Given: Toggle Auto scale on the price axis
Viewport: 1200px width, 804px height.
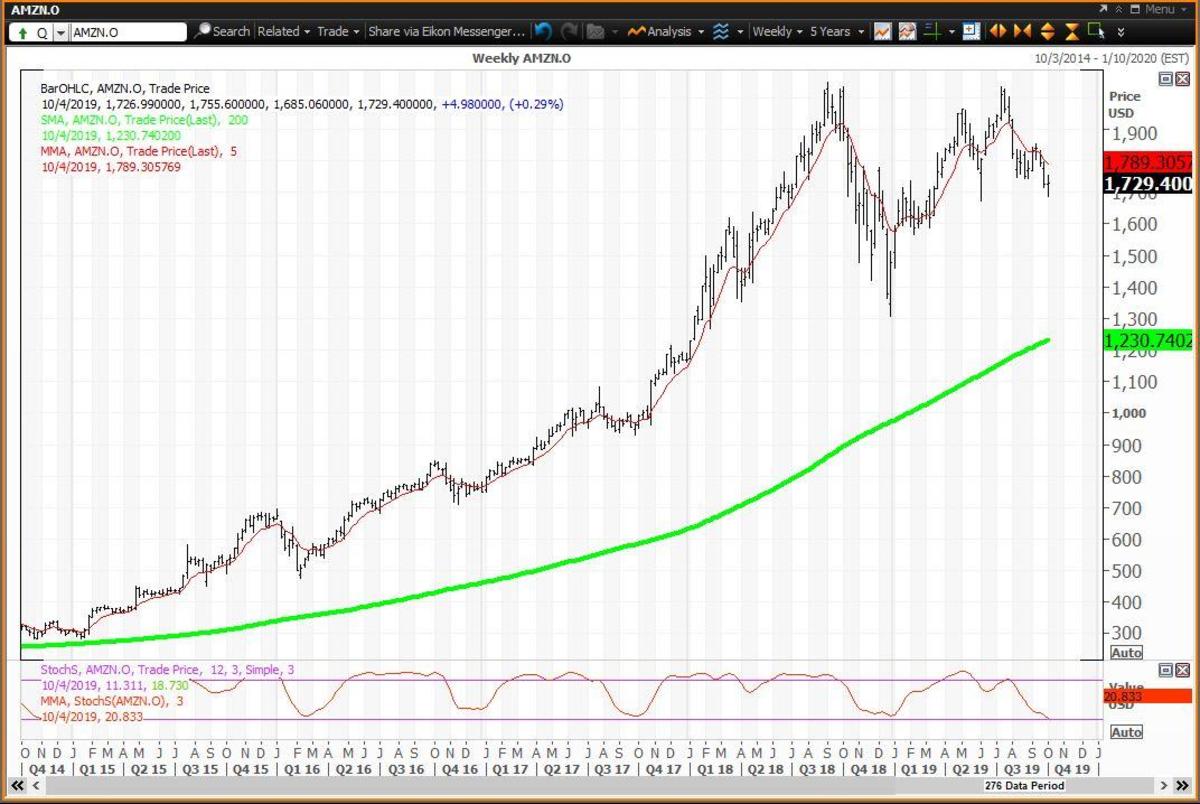Looking at the screenshot, I should (1126, 652).
